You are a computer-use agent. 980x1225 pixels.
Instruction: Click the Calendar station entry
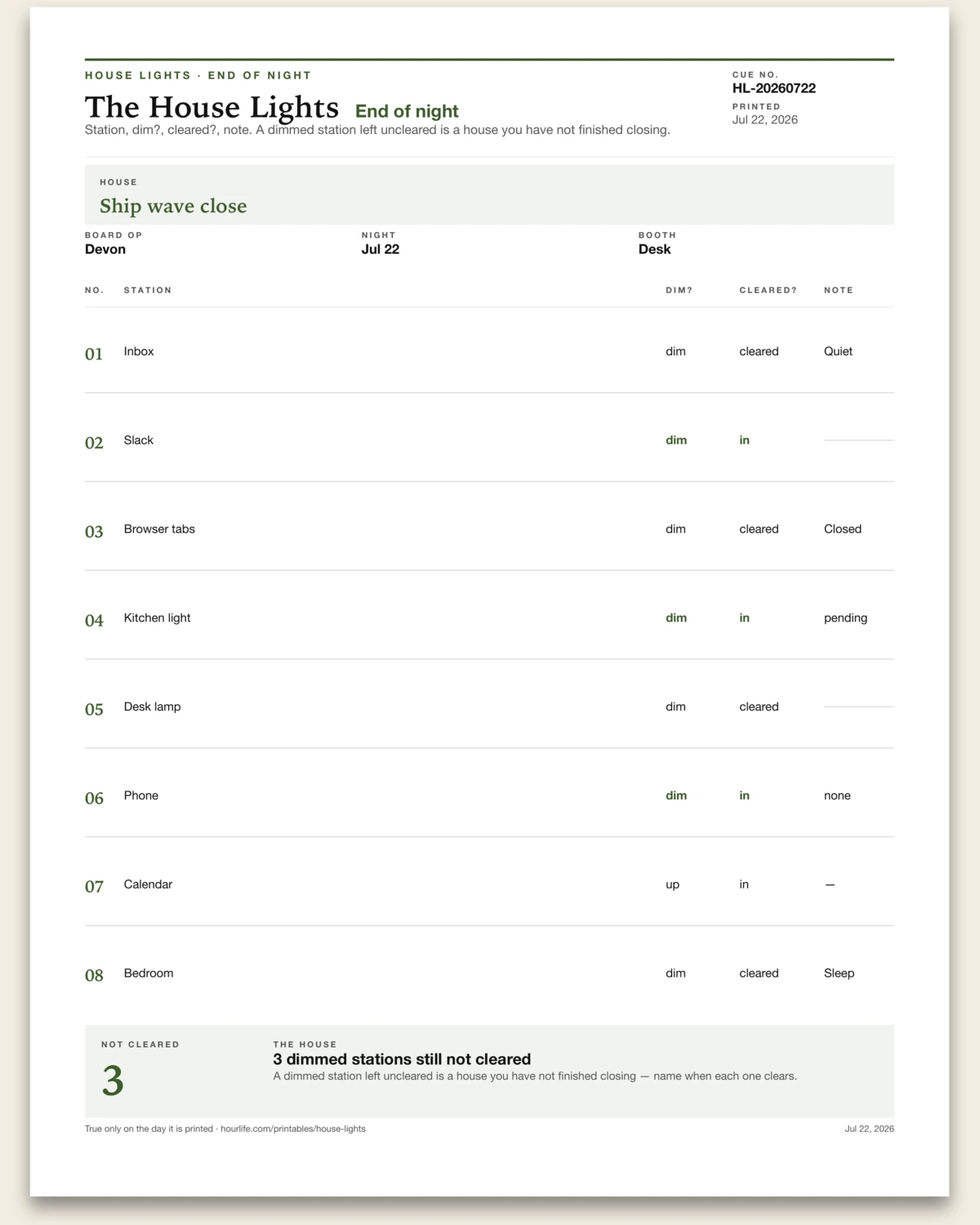point(148,884)
